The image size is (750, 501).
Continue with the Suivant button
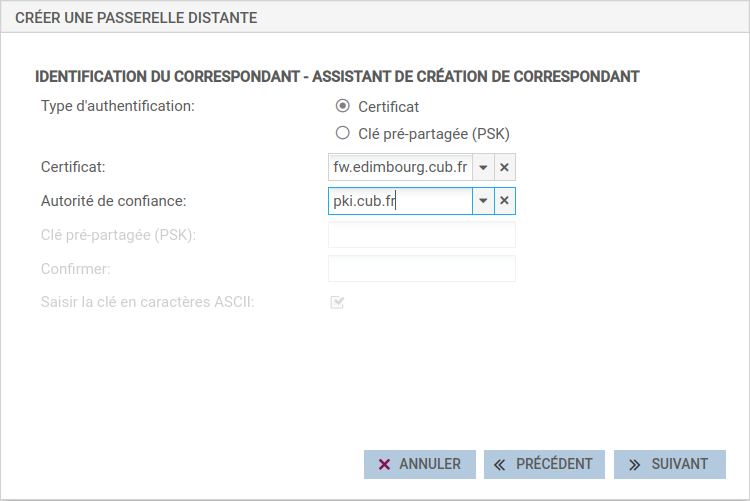(669, 464)
